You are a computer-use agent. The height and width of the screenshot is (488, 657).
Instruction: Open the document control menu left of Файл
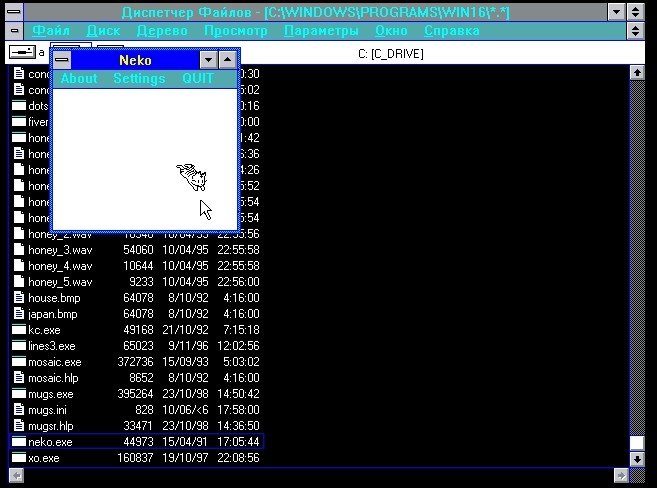click(15, 31)
